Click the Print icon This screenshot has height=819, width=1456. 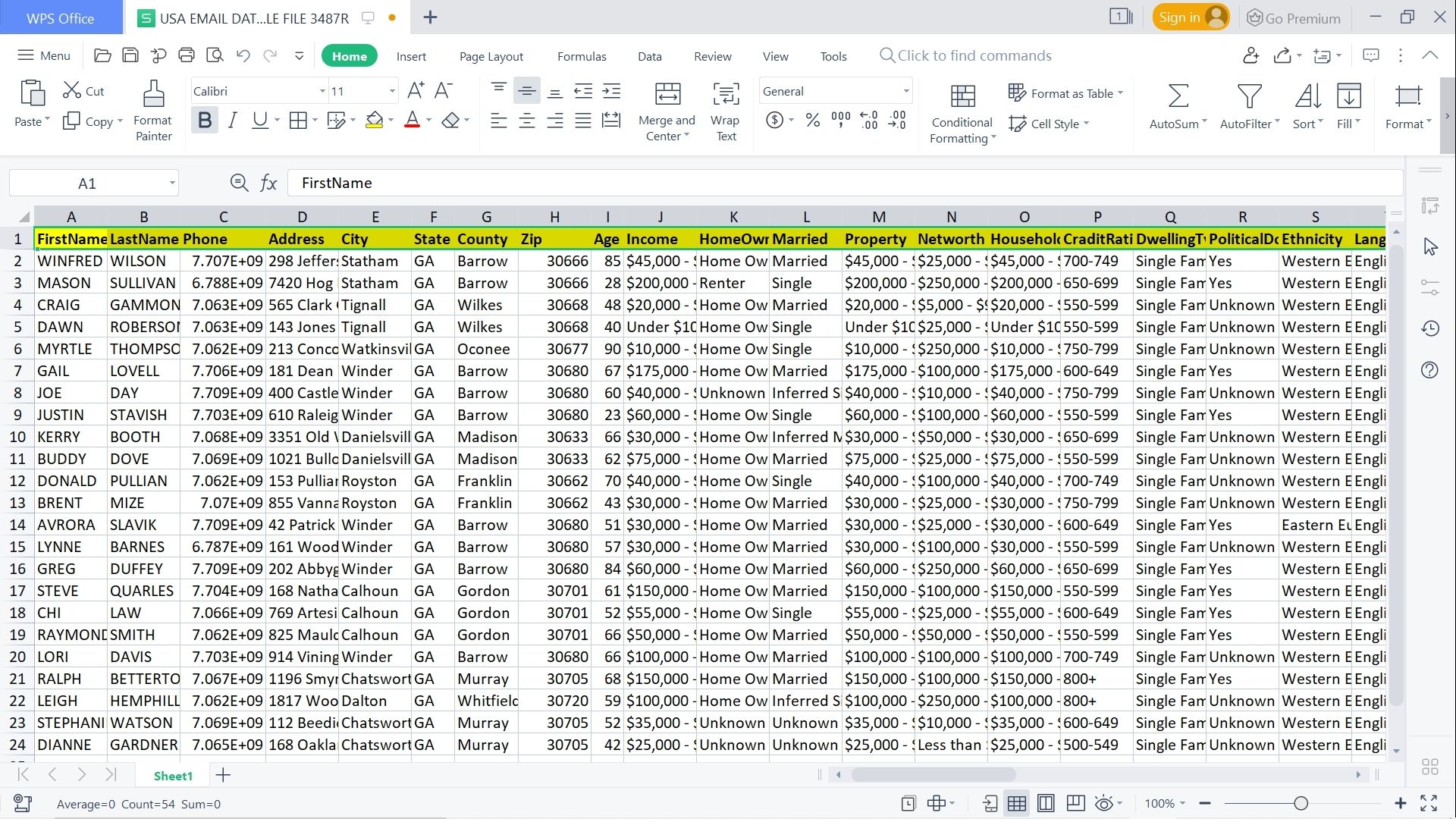click(186, 55)
